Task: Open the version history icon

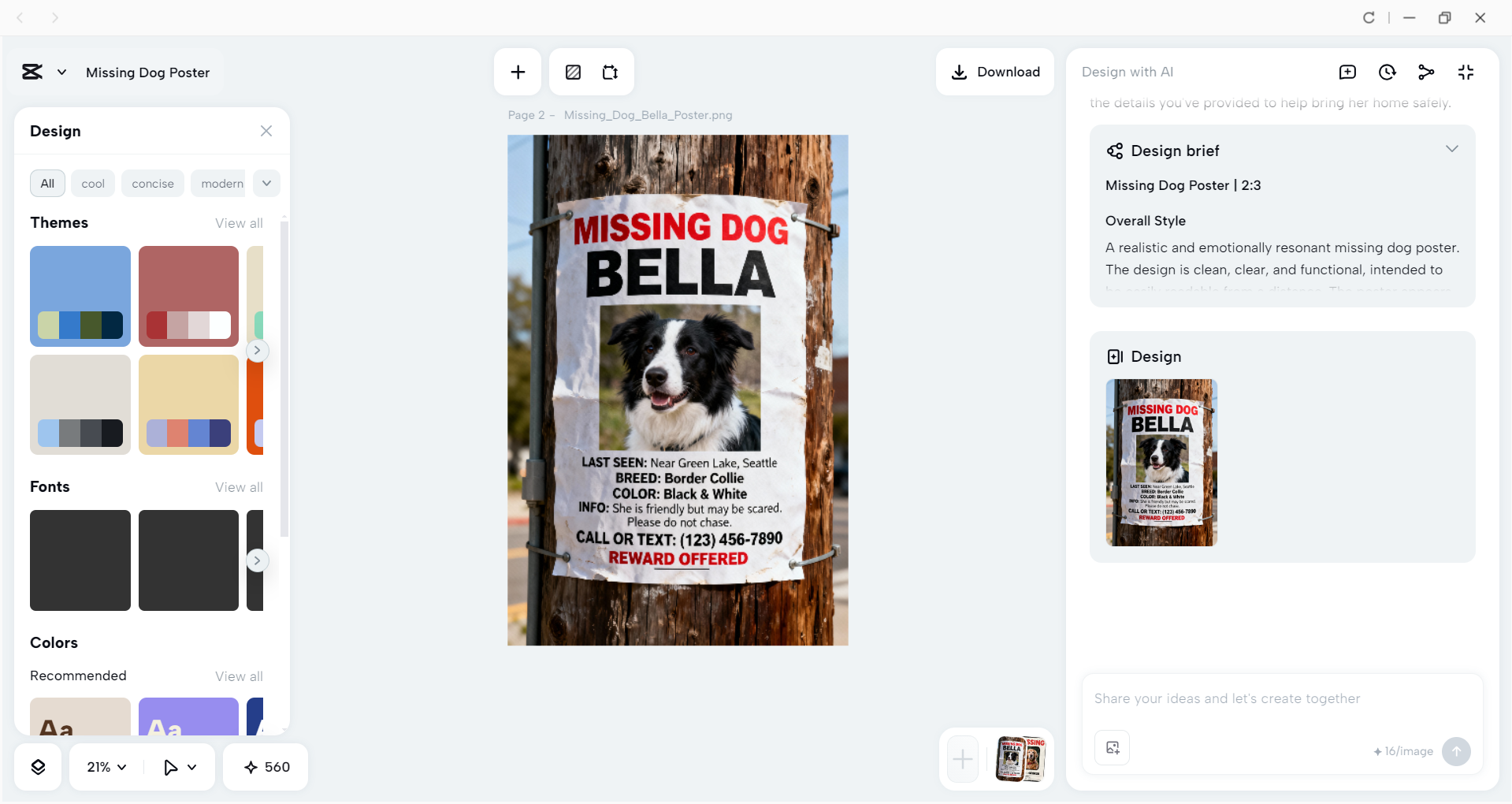Action: (x=1387, y=72)
